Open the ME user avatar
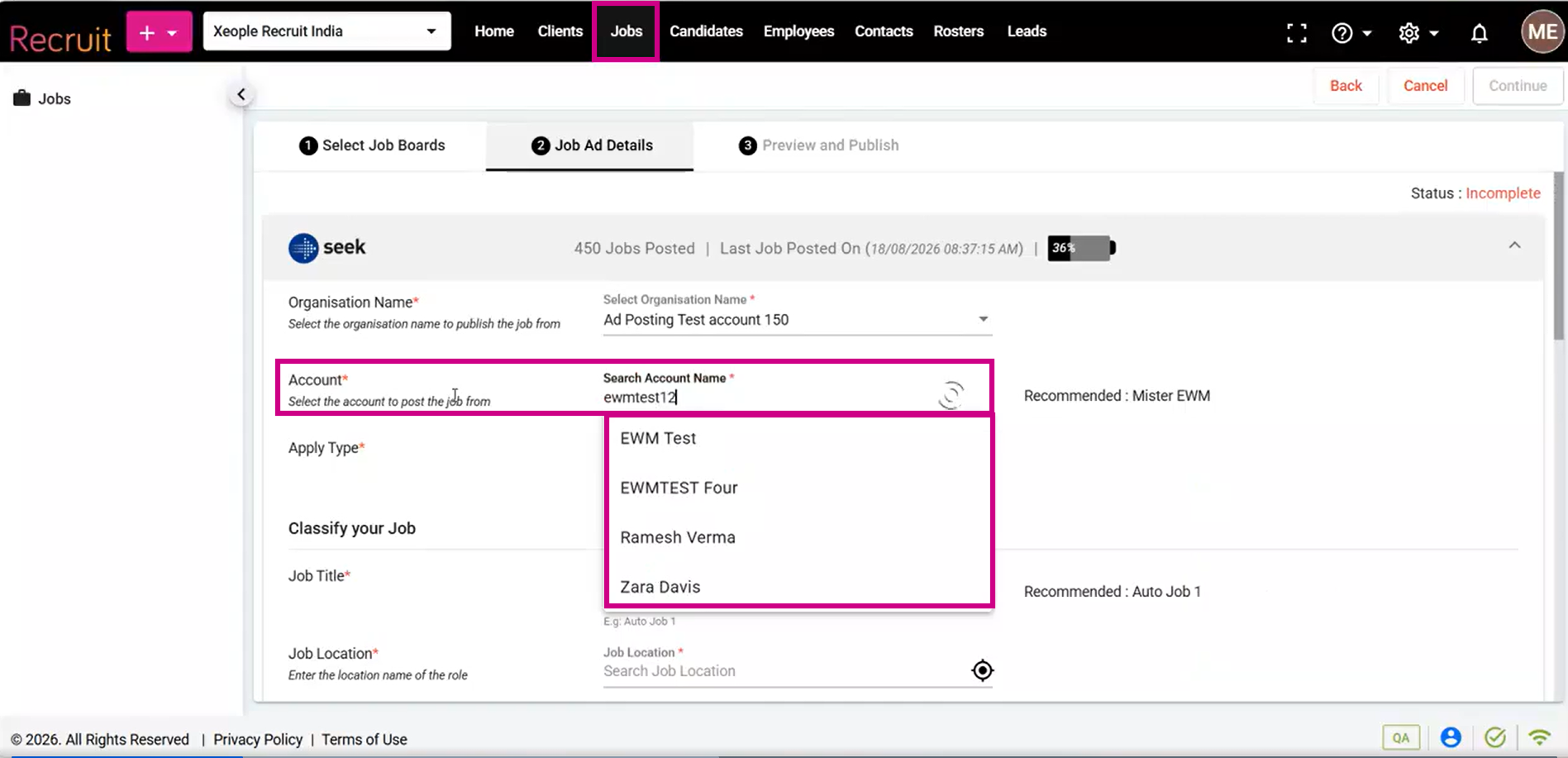 click(1542, 31)
